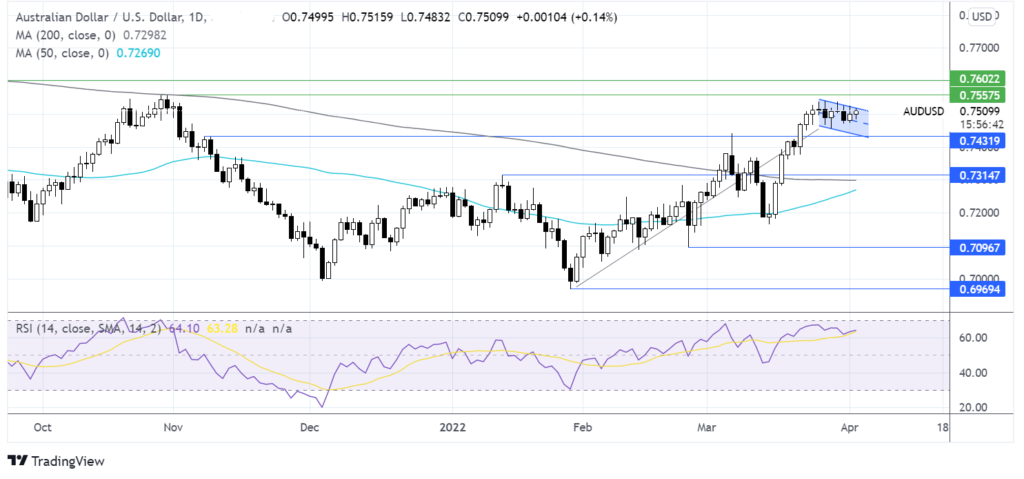Viewport: 1024px width, 479px height.
Task: Click the 0.72000 price axis tick
Action: click(980, 213)
